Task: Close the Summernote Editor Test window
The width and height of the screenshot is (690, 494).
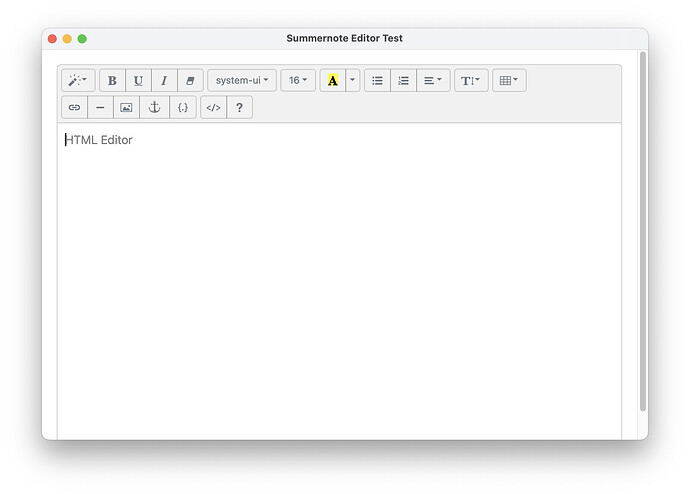Action: pos(52,39)
